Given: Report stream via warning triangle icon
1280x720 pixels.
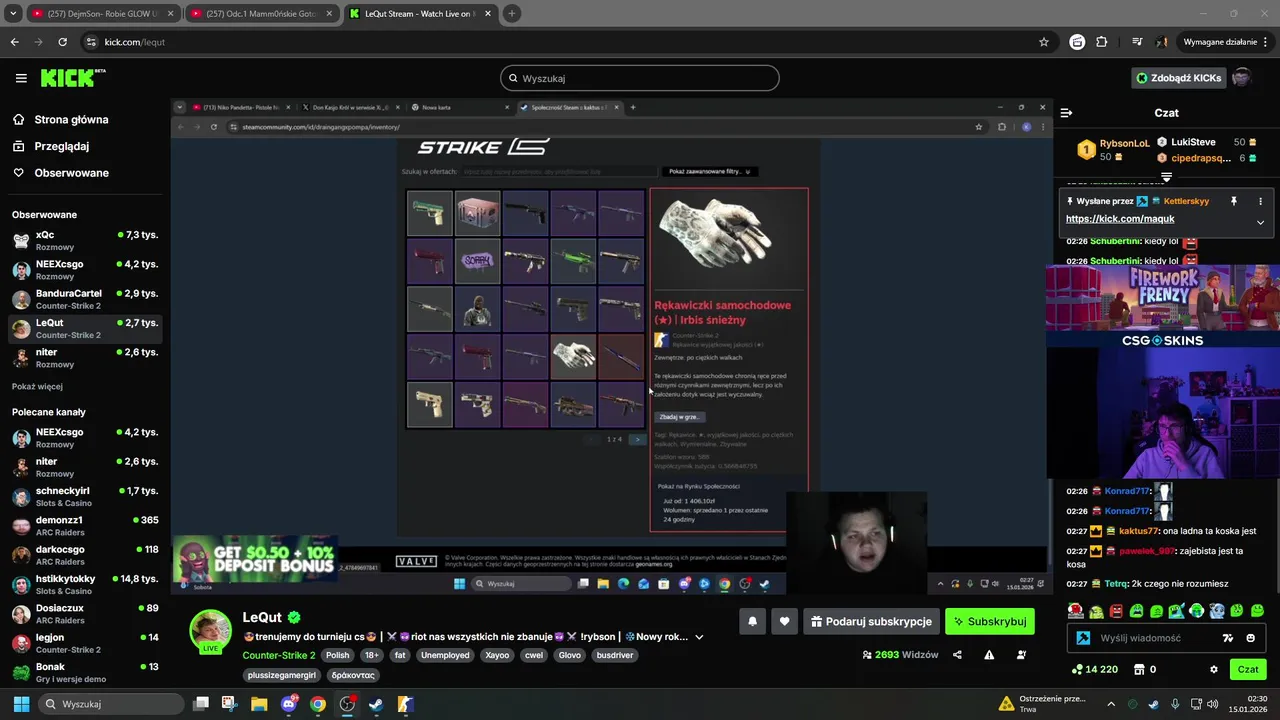Looking at the screenshot, I should (989, 655).
